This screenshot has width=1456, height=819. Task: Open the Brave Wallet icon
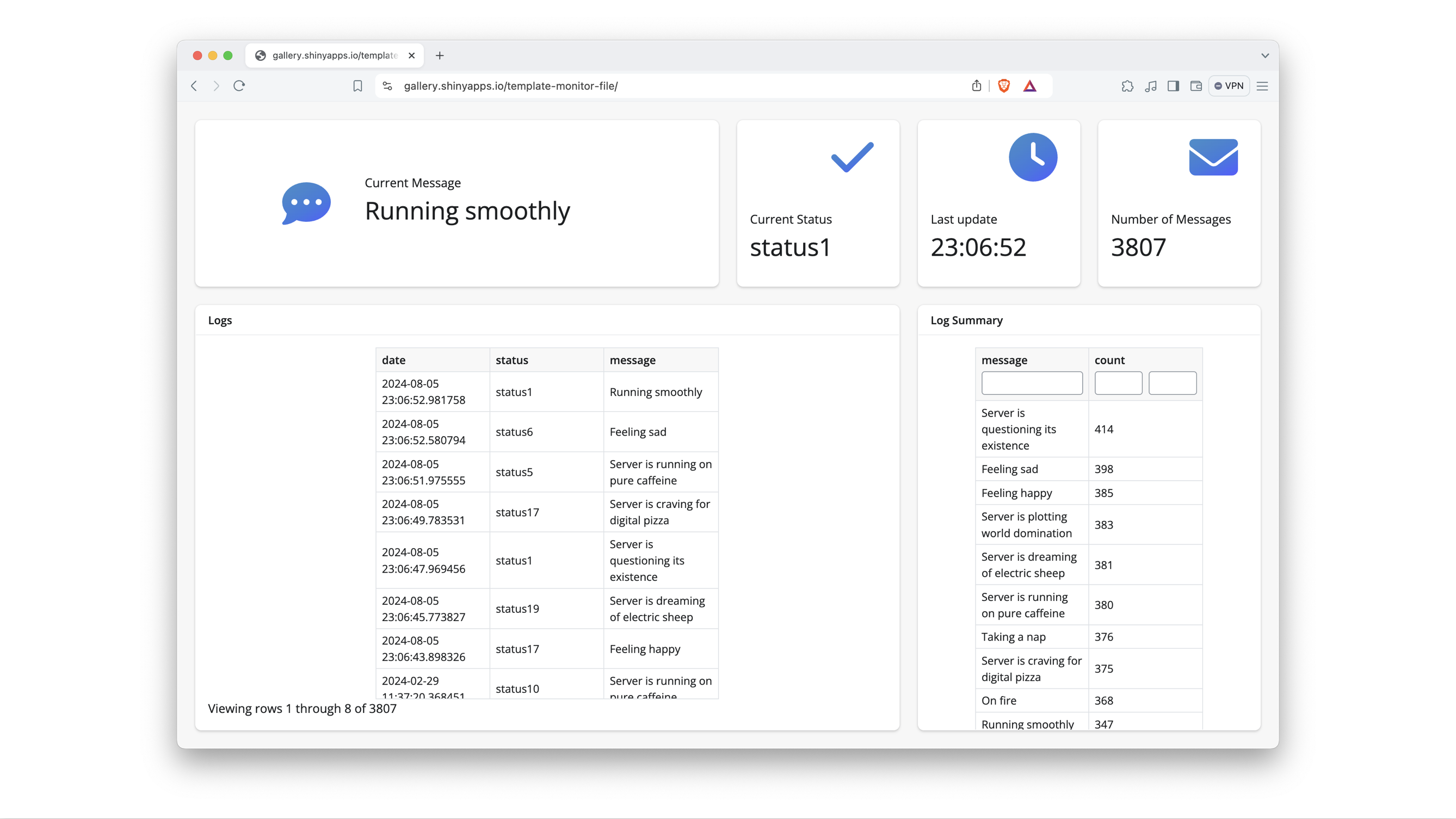1196,86
